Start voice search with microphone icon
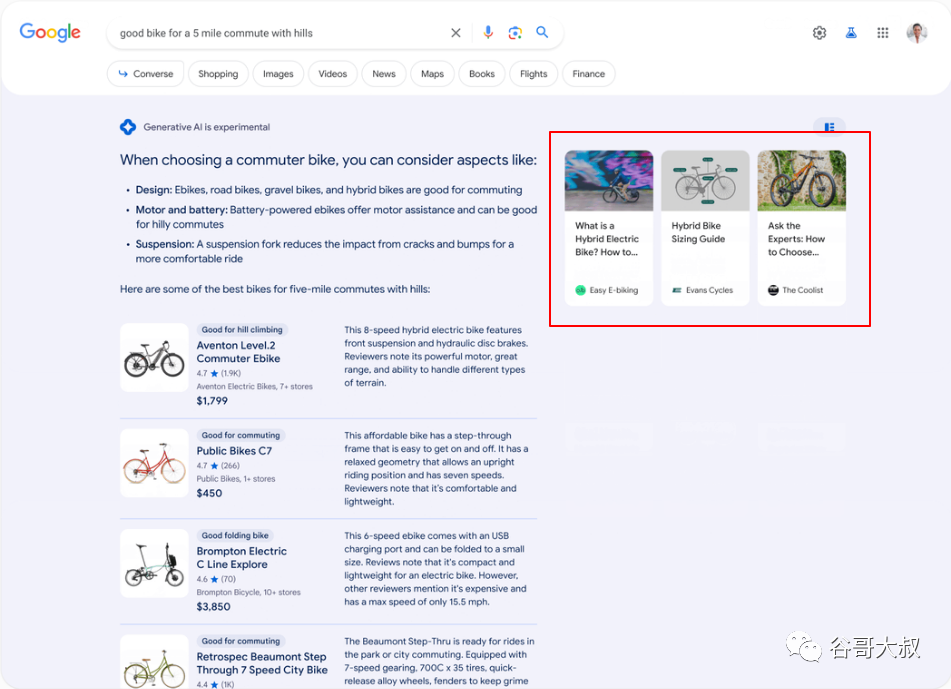951x689 pixels. point(488,33)
